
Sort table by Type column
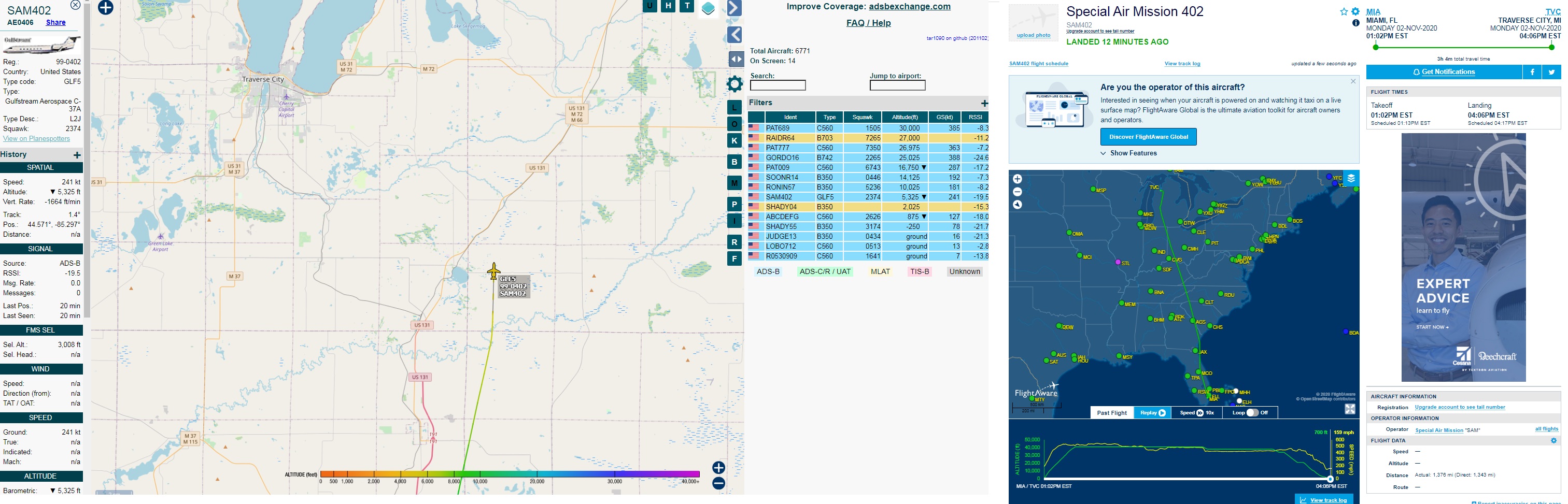[830, 118]
